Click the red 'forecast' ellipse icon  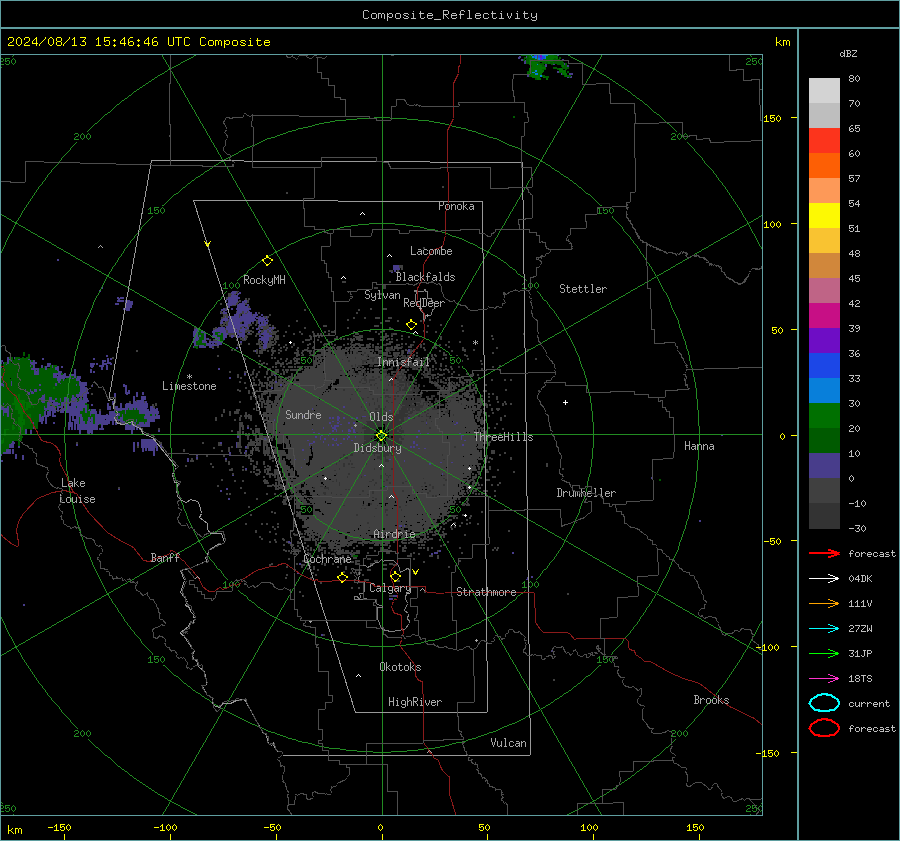pos(824,728)
